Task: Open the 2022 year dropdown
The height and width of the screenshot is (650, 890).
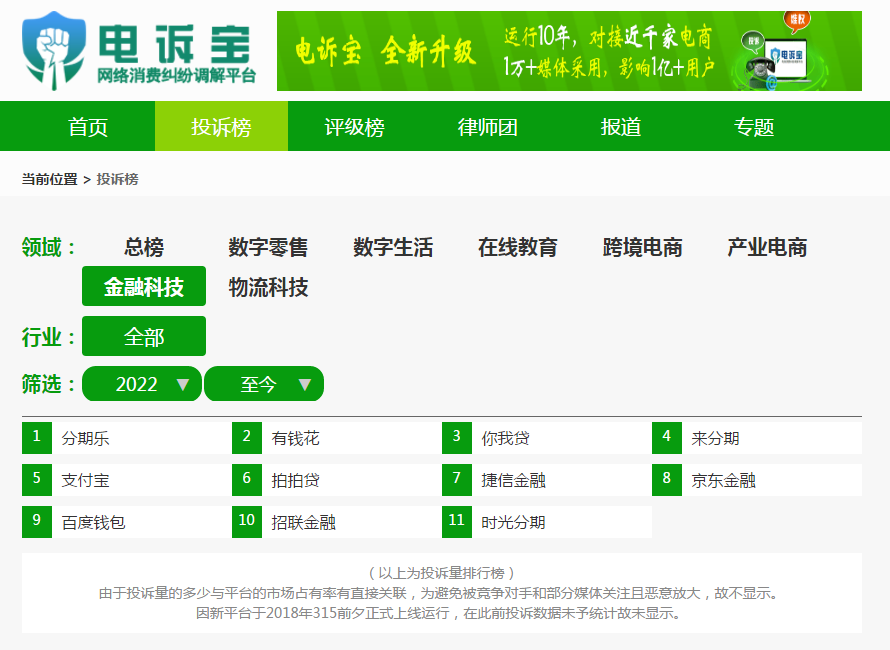Action: tap(142, 384)
